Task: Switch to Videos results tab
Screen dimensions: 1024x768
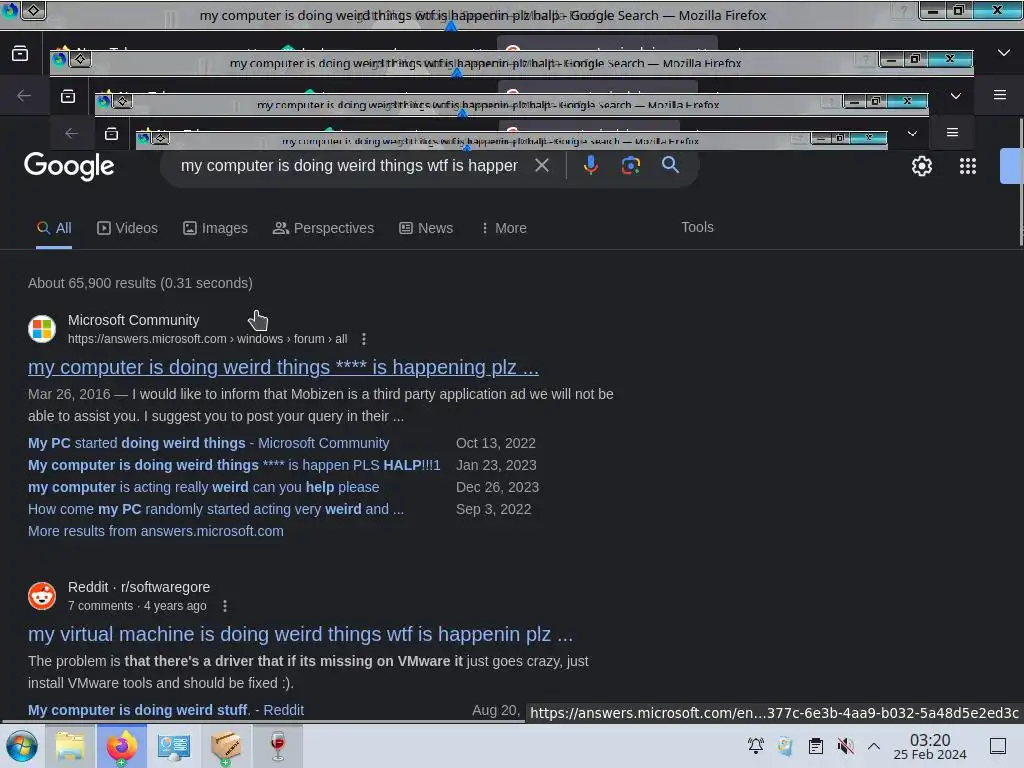Action: [x=127, y=228]
